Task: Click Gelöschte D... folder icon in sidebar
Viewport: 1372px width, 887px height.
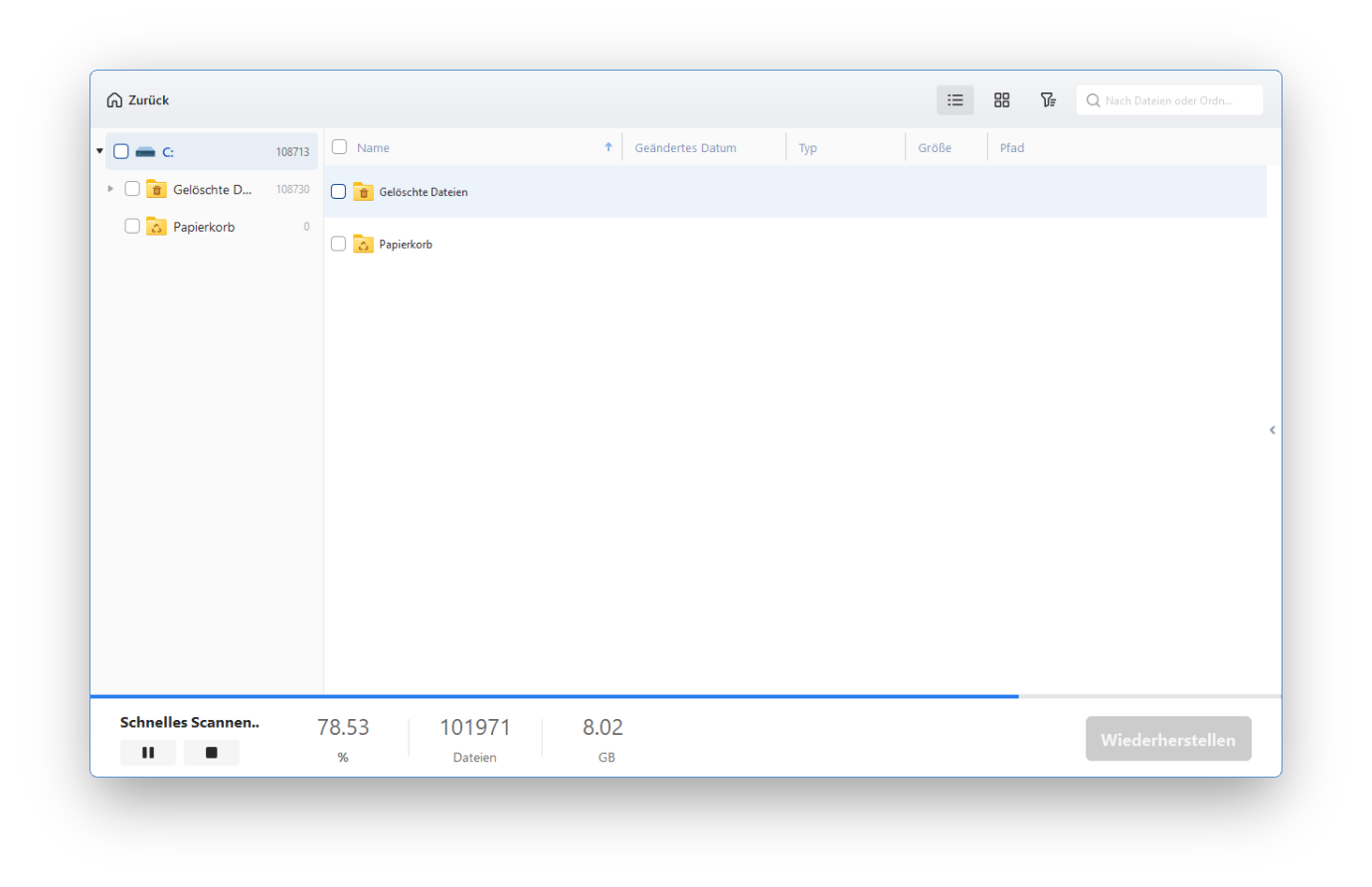Action: (x=156, y=189)
